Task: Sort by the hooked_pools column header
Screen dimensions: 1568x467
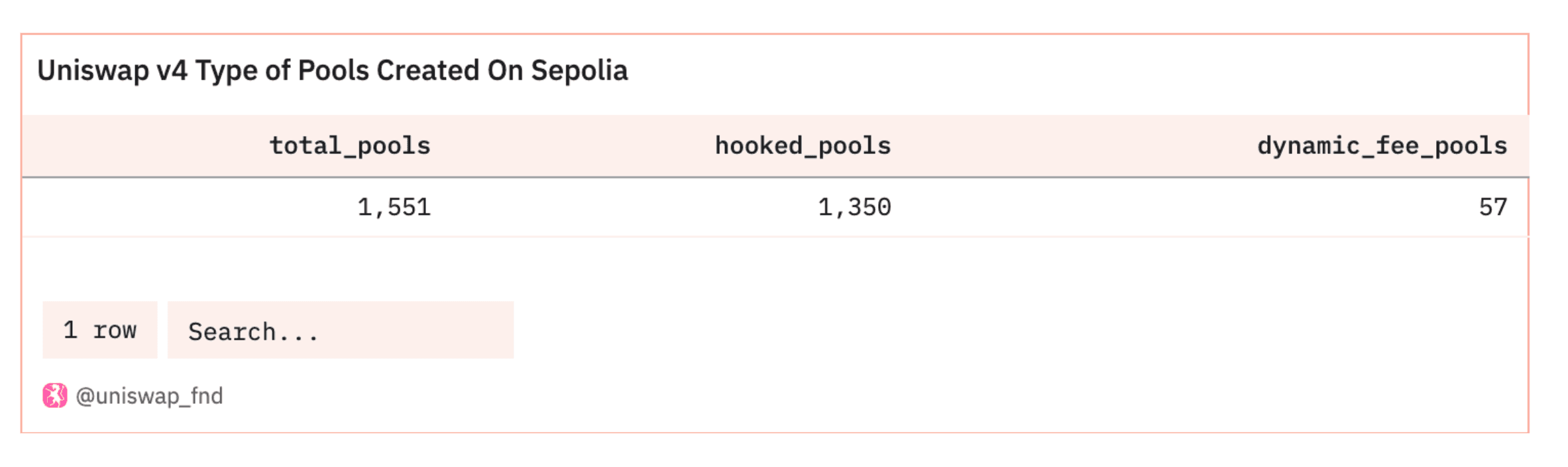Action: pos(803,146)
